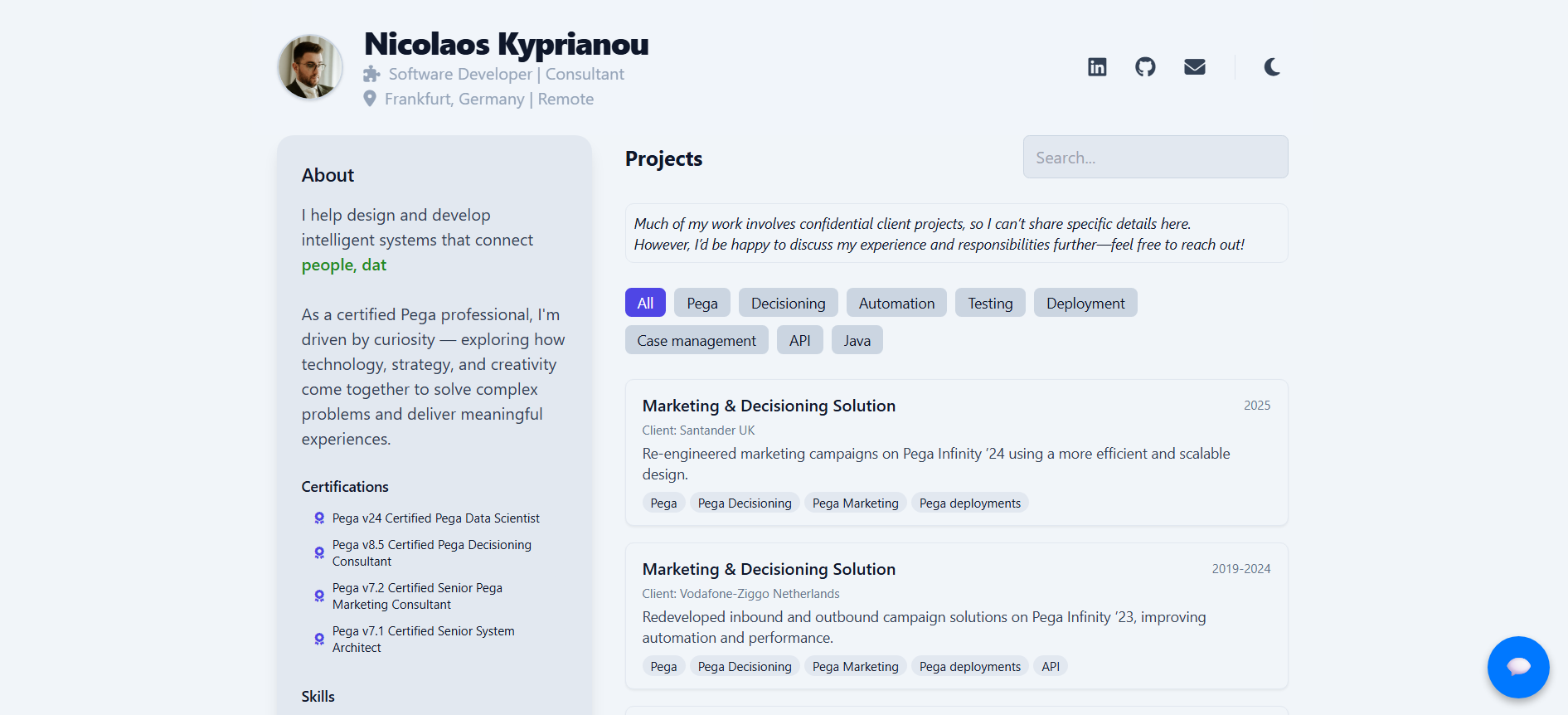
Task: Click badge icon beside Senior System Architect
Action: tap(319, 639)
